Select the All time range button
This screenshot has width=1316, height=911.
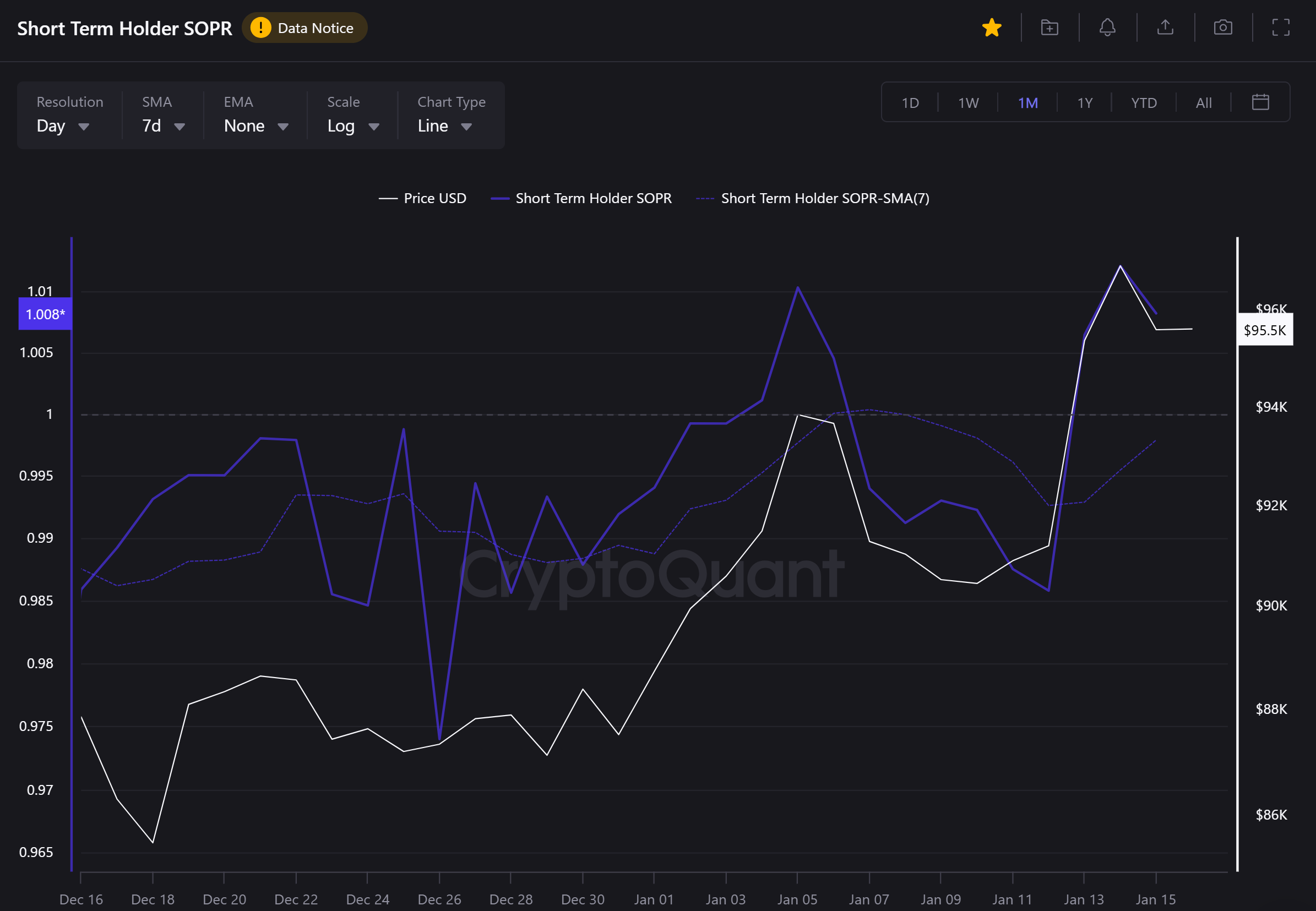[1204, 103]
